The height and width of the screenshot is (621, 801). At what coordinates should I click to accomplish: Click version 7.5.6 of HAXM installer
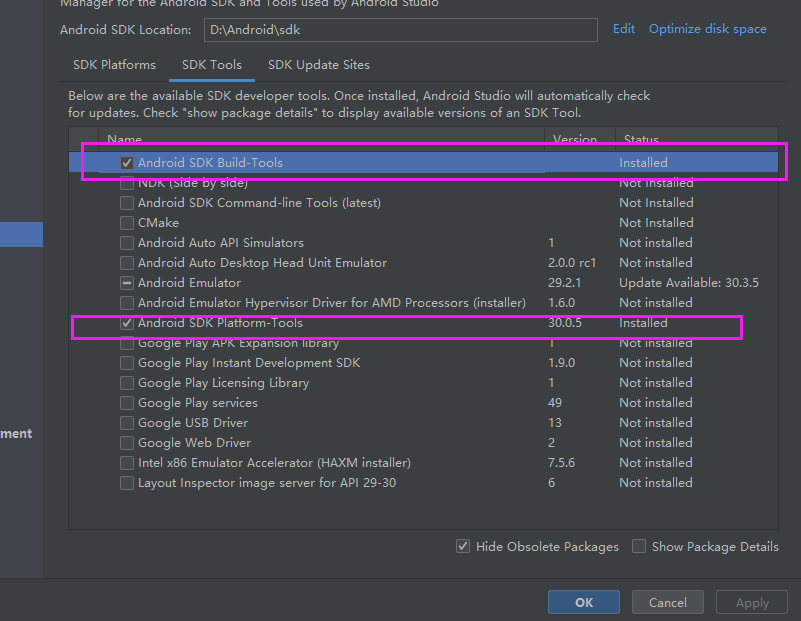point(561,463)
